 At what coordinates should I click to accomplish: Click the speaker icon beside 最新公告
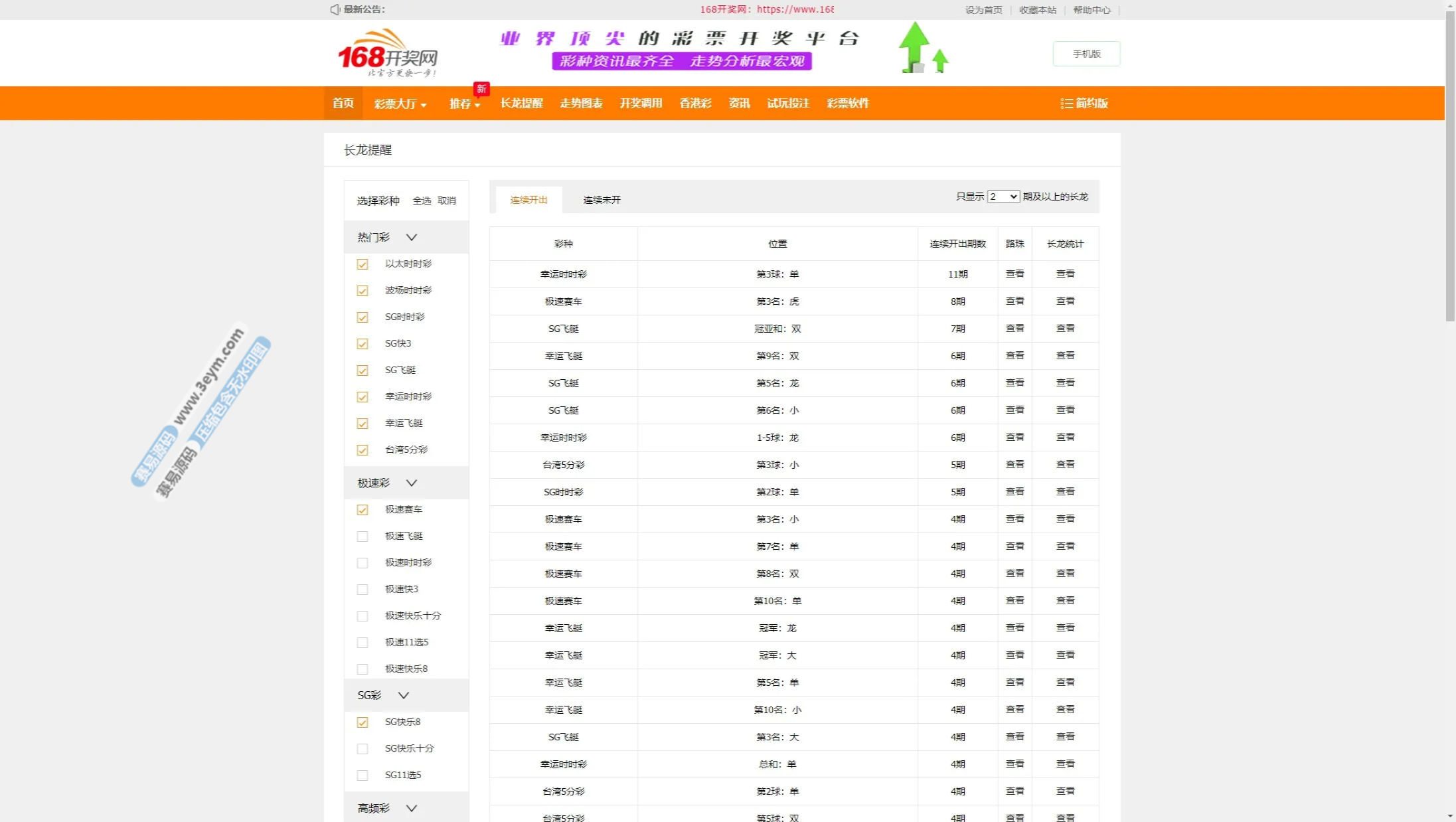[x=335, y=9]
